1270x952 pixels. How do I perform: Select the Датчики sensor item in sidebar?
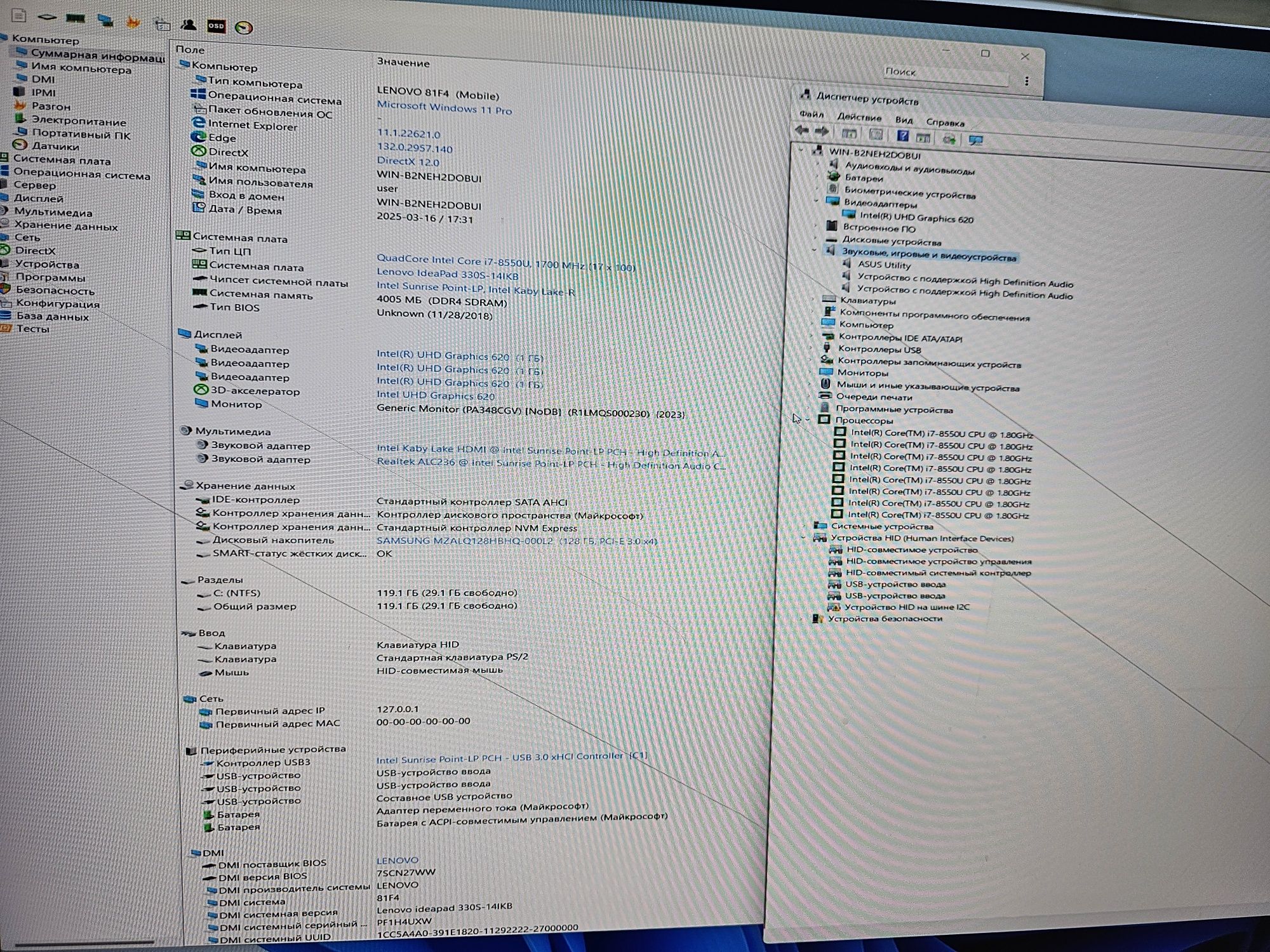pyautogui.click(x=55, y=147)
